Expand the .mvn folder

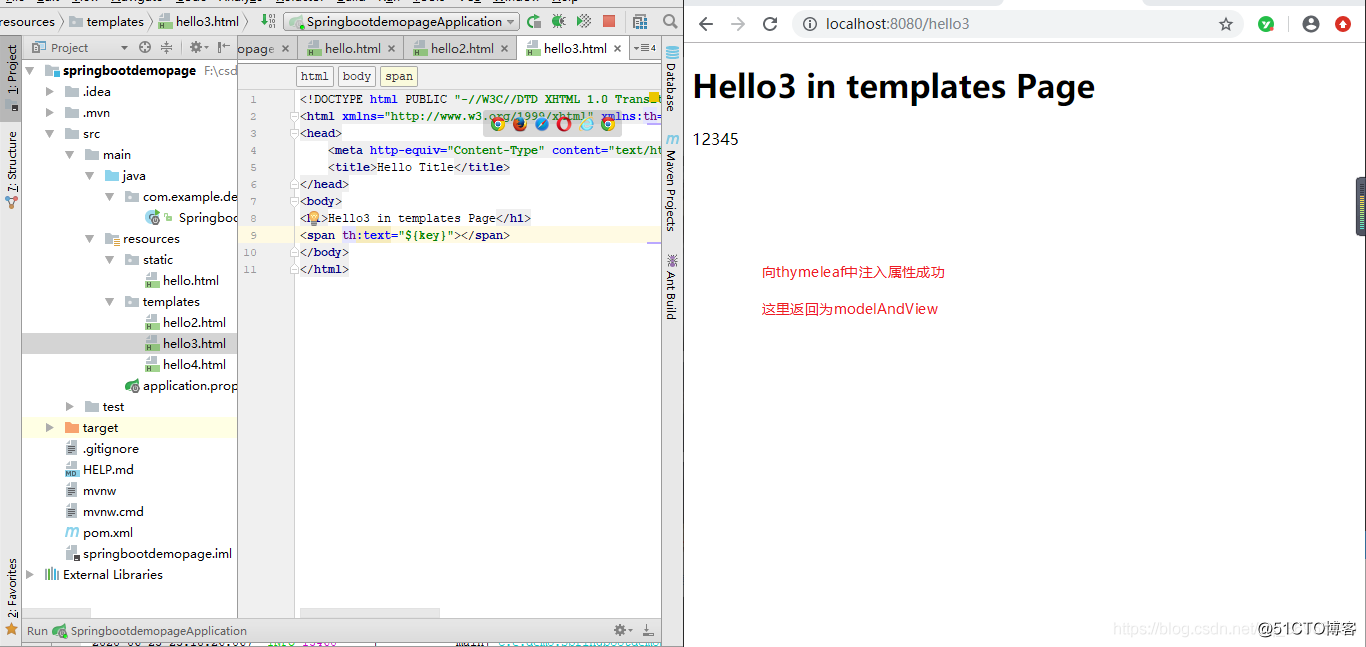point(50,113)
